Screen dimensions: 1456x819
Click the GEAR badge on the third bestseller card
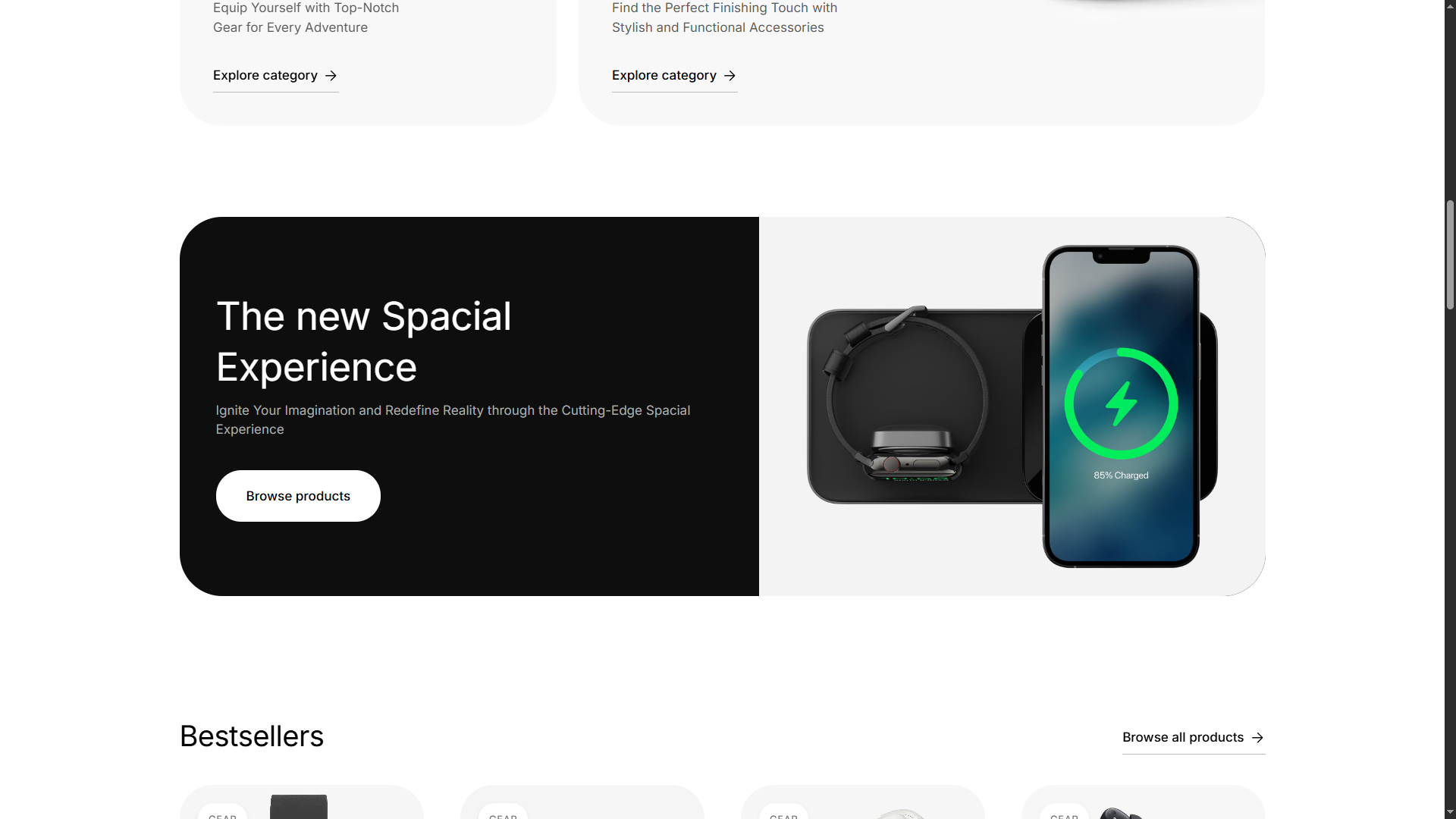pyautogui.click(x=783, y=811)
